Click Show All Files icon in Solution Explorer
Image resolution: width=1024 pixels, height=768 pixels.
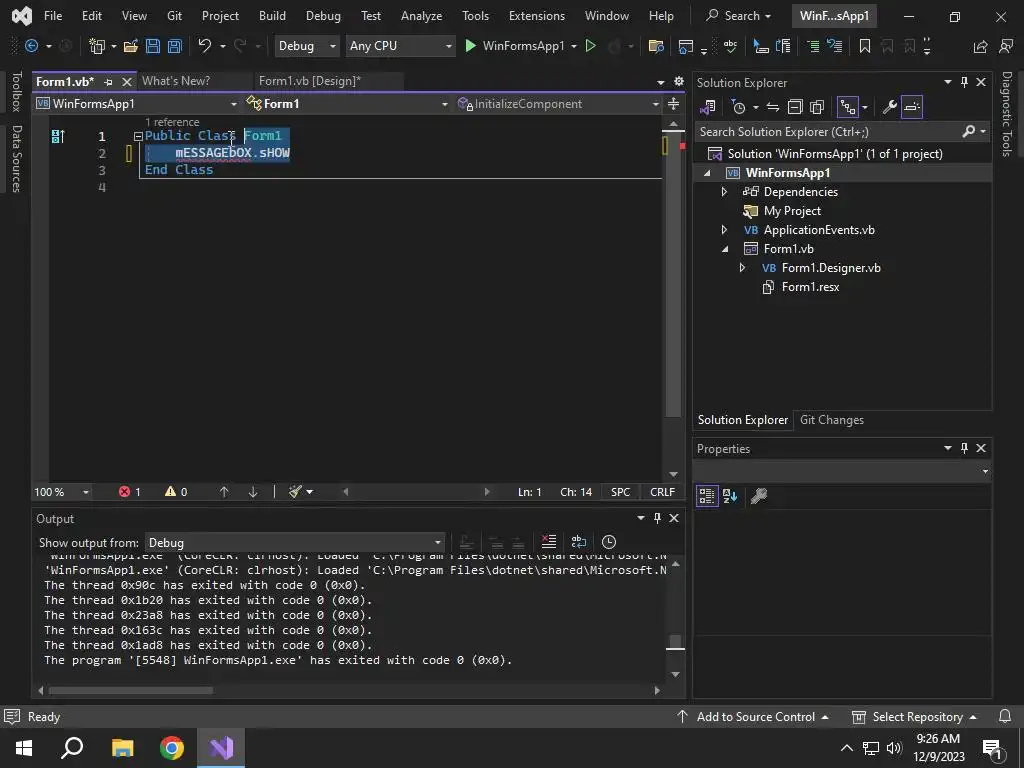pos(816,107)
